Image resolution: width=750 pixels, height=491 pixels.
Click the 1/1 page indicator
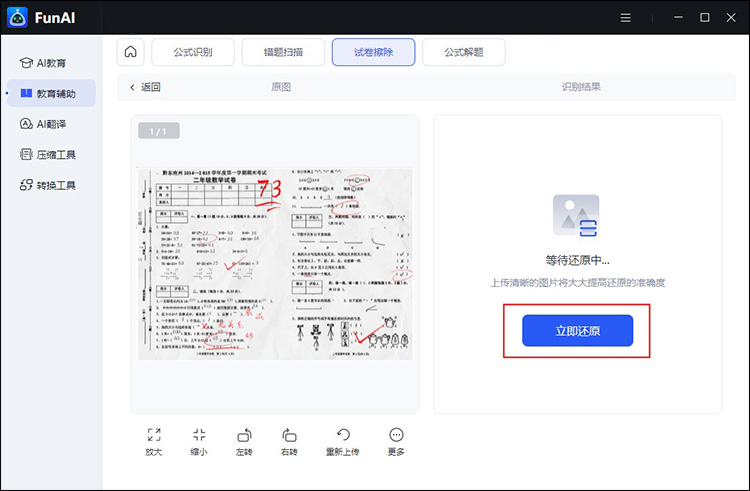pyautogui.click(x=159, y=131)
